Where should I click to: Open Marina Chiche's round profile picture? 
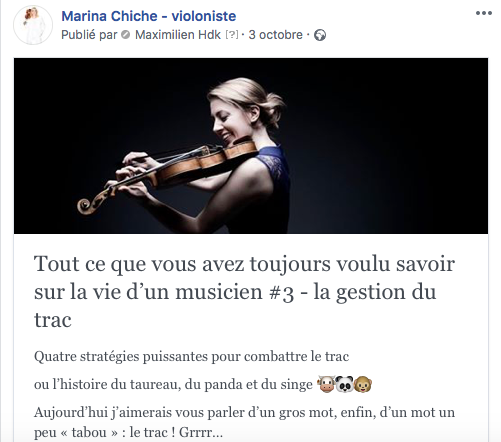33,25
